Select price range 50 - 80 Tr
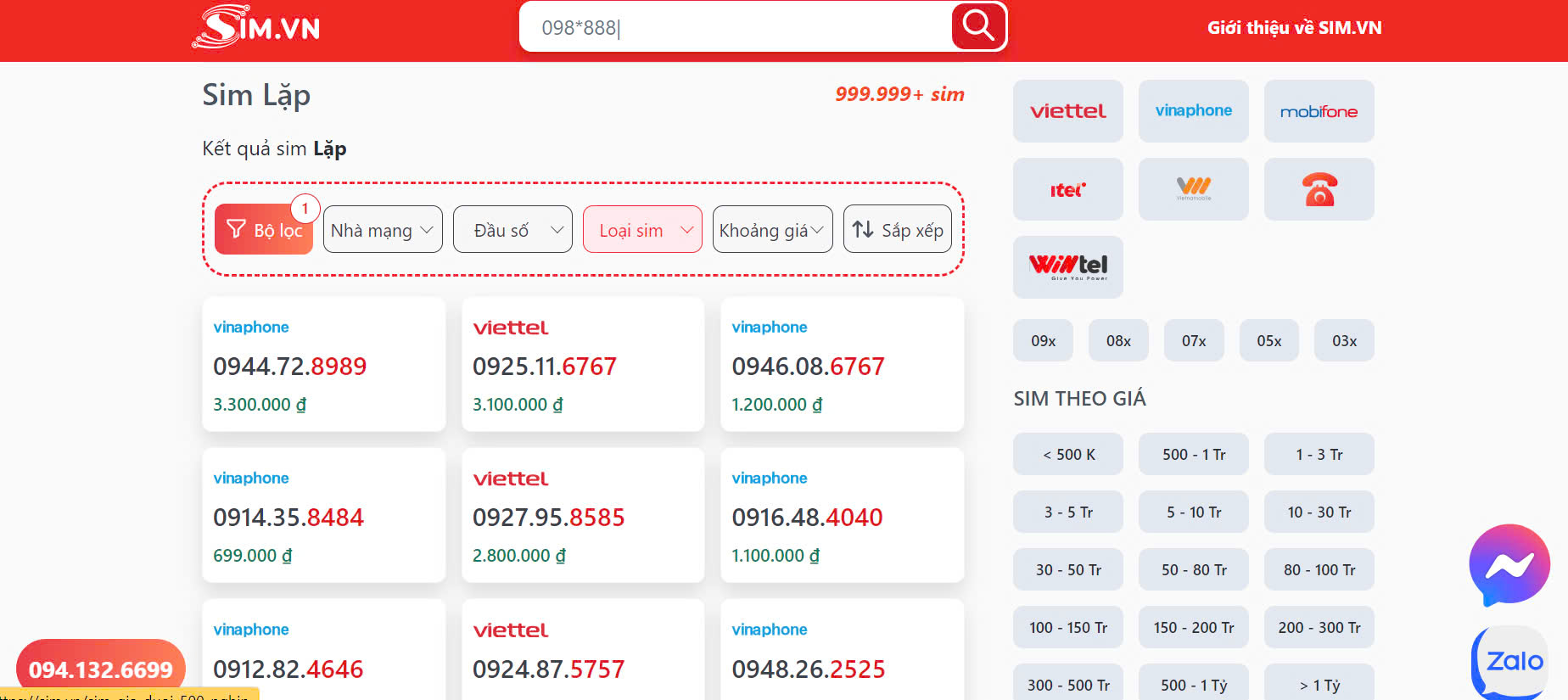The height and width of the screenshot is (700, 1568). (1194, 569)
